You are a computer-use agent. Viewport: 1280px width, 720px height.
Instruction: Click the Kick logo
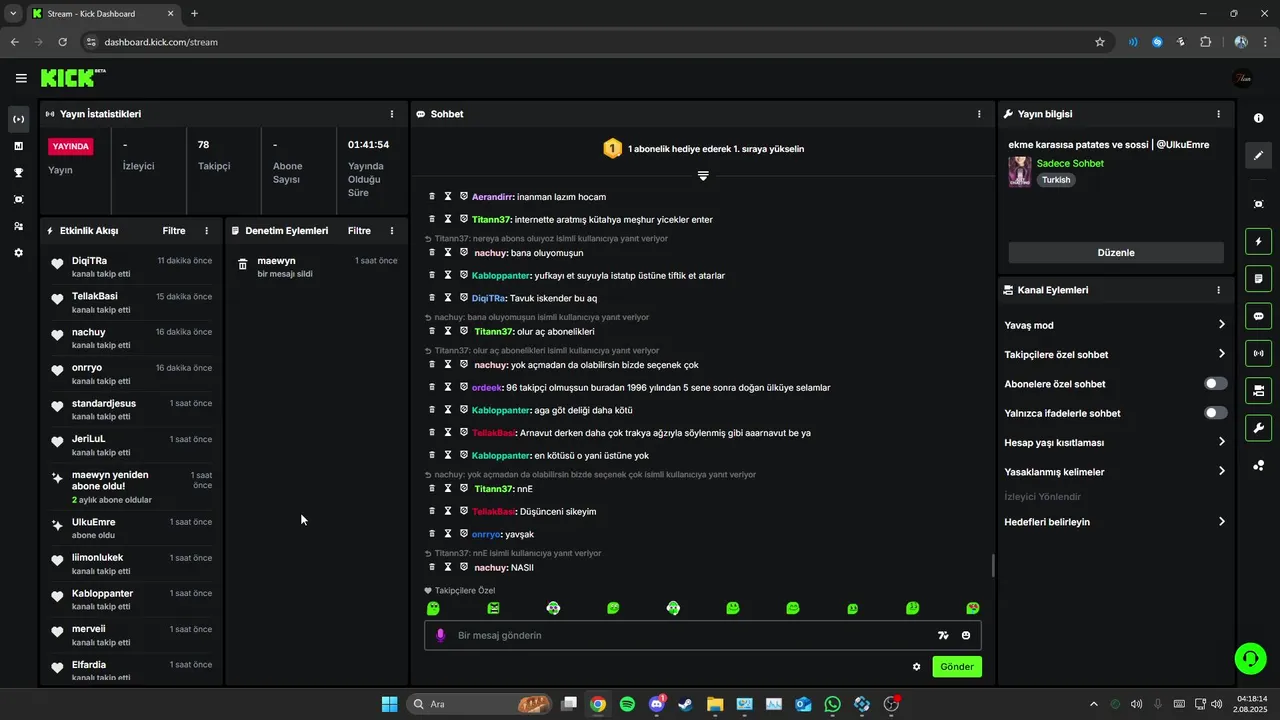click(73, 78)
